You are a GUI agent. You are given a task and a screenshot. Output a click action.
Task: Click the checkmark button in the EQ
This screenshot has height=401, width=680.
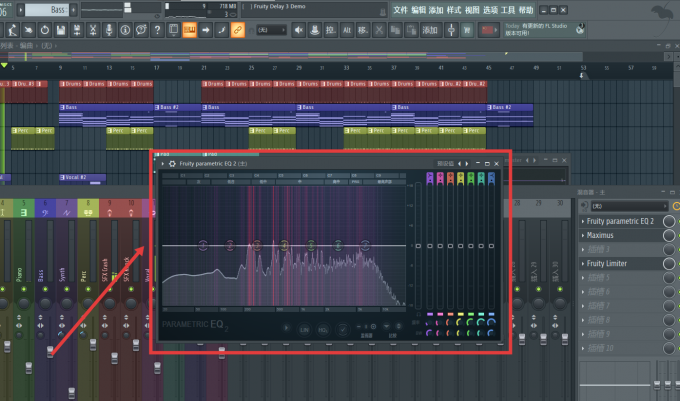pyautogui.click(x=342, y=330)
